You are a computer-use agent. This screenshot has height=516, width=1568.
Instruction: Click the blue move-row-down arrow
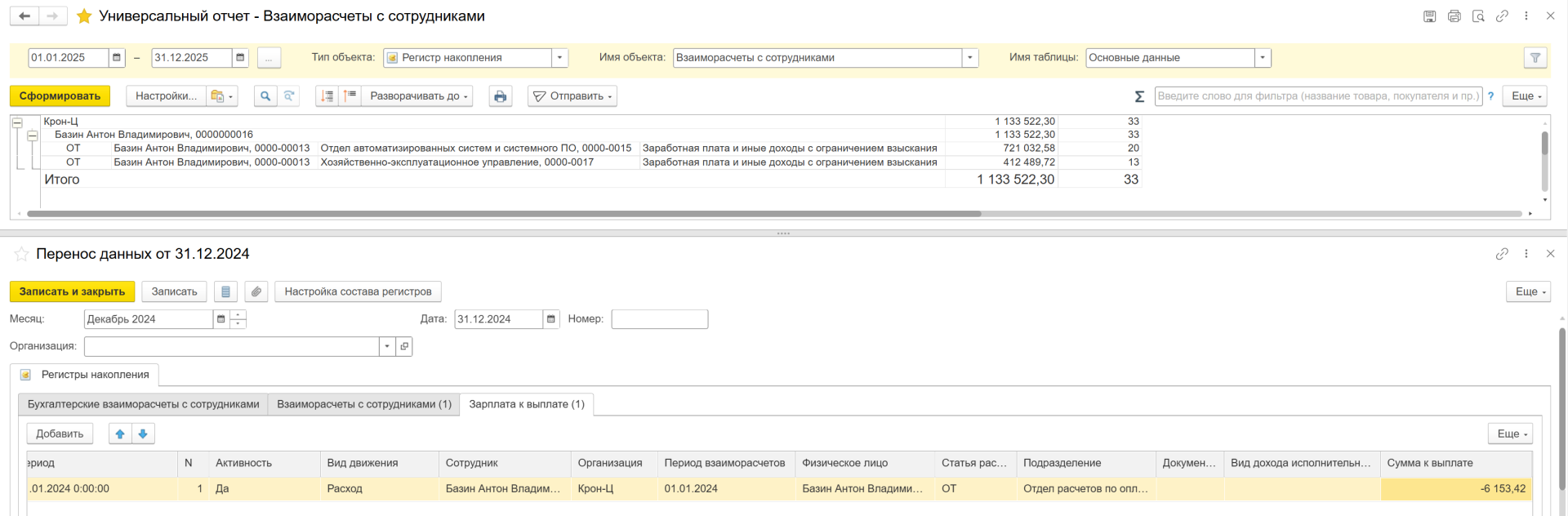143,434
